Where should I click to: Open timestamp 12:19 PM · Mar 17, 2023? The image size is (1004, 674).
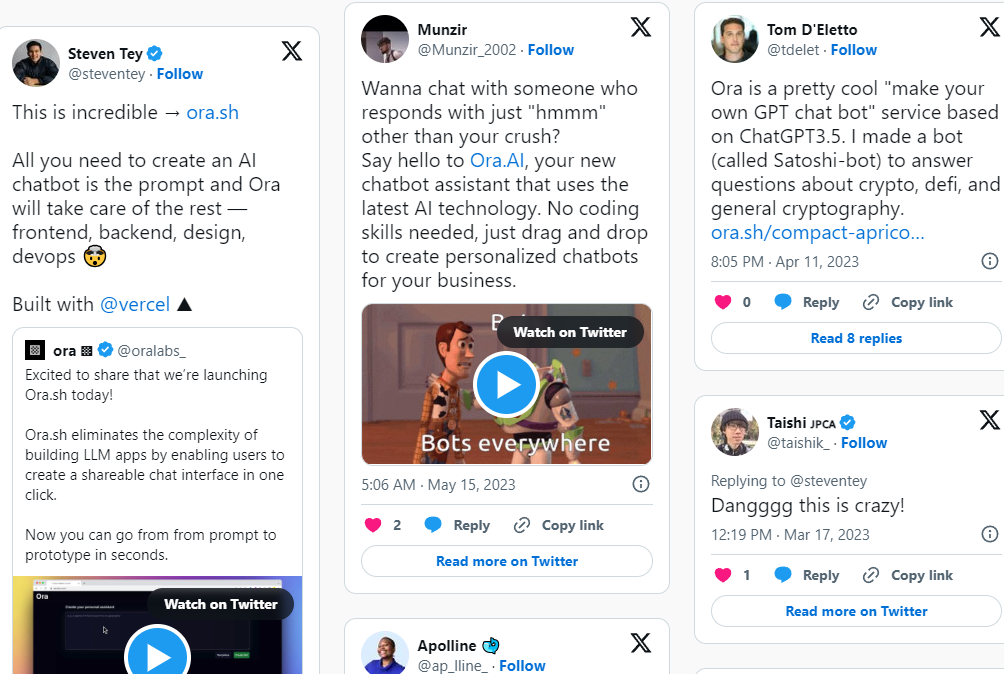tap(790, 534)
